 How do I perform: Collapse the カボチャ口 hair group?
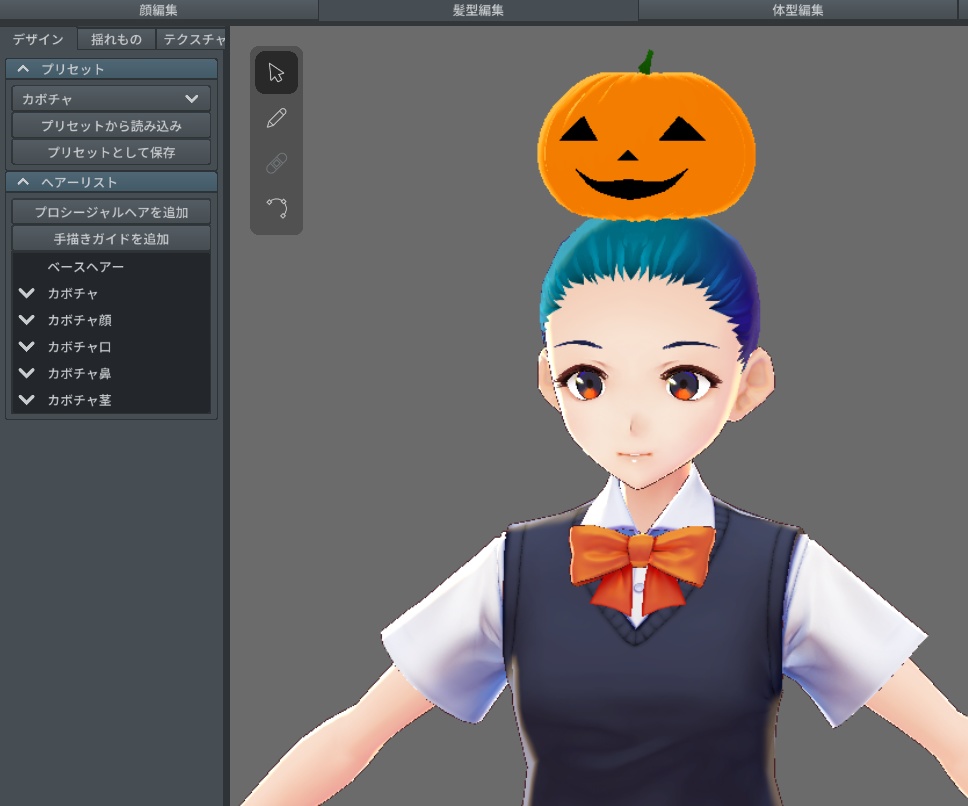point(26,346)
